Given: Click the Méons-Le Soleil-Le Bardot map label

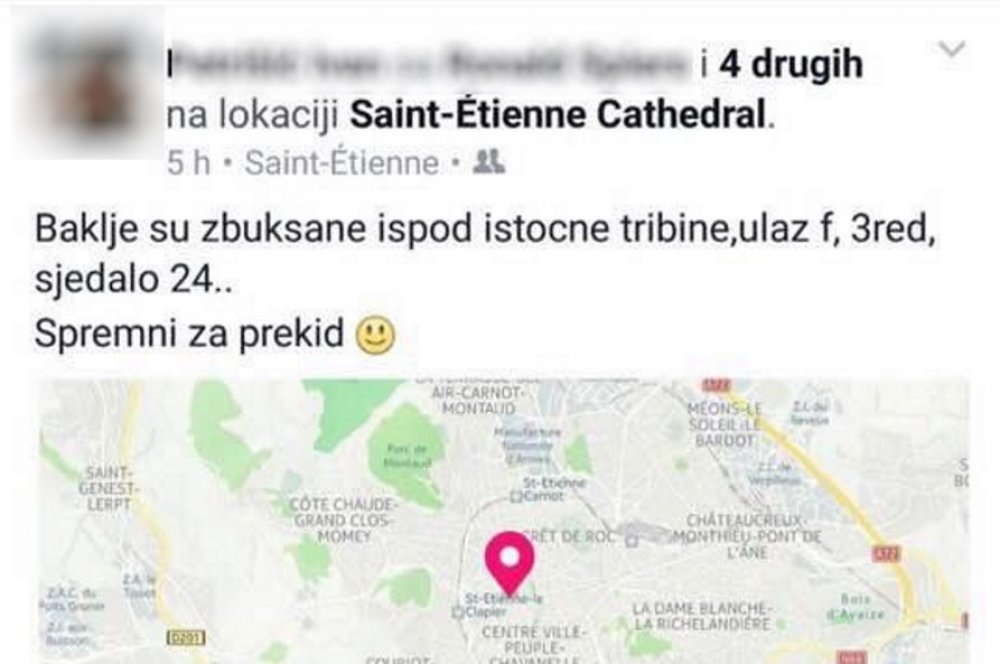Looking at the screenshot, I should [725, 424].
